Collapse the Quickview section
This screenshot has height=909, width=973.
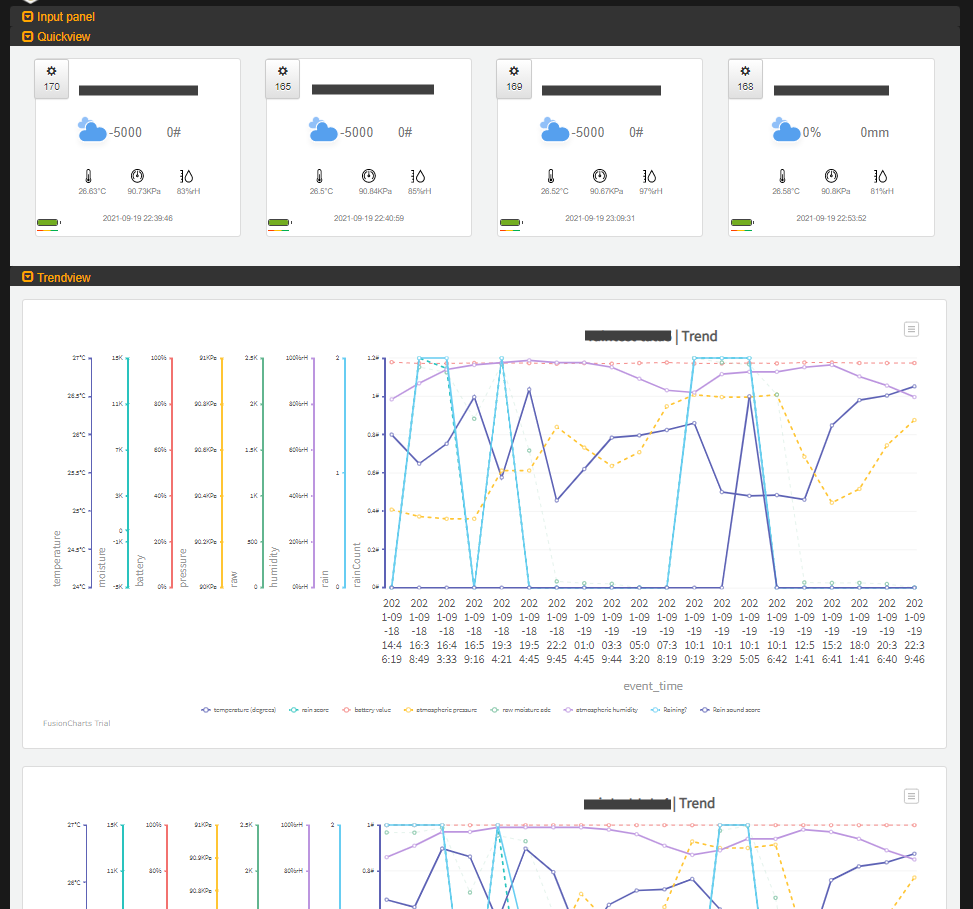(56, 37)
